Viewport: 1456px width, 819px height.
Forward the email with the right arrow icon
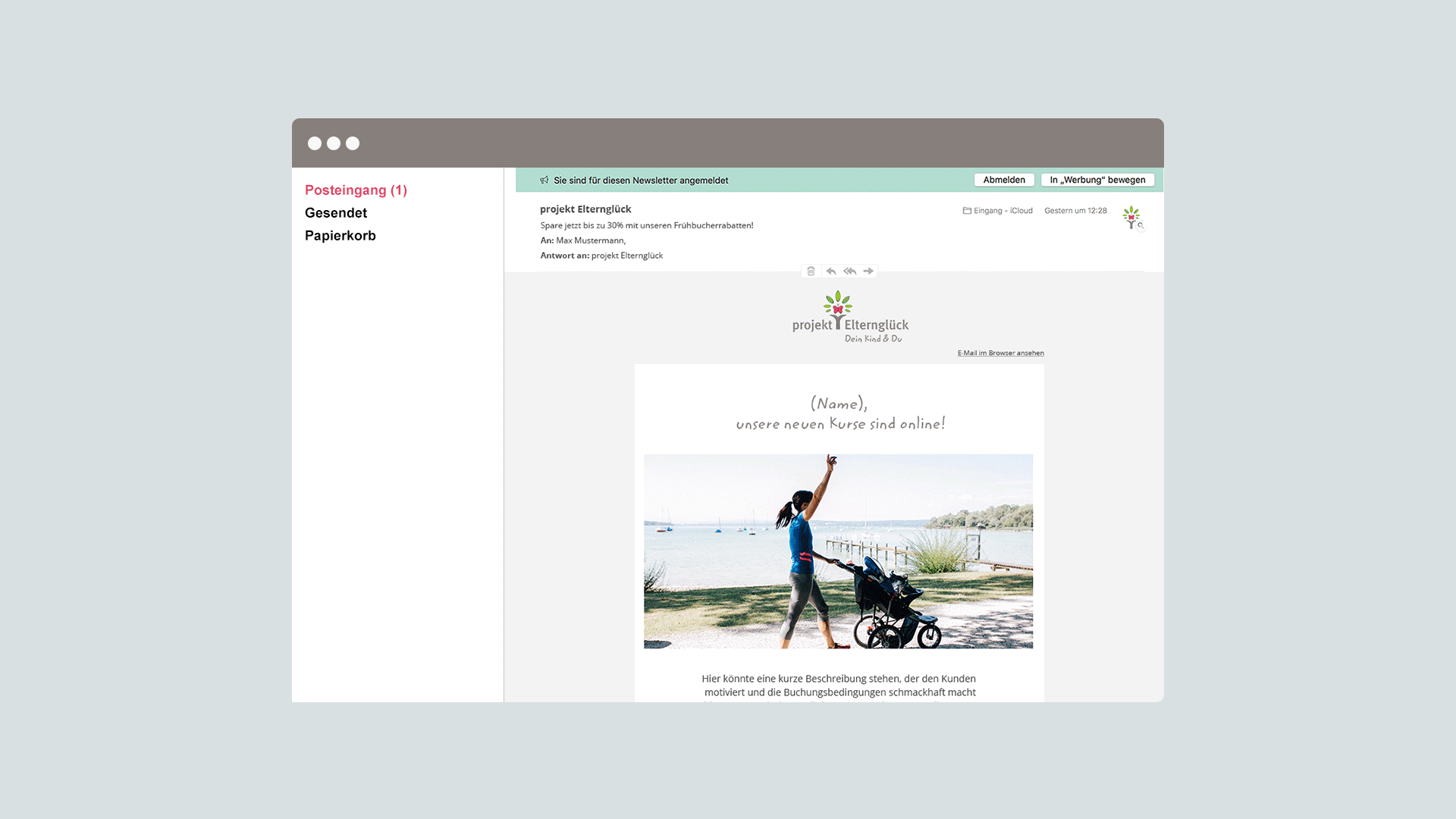(868, 271)
